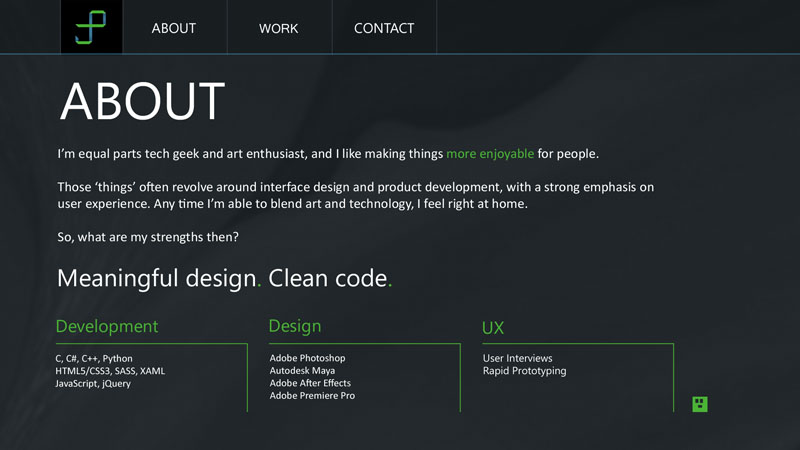
Task: Click 'User Interviews' under UX
Action: pos(517,358)
